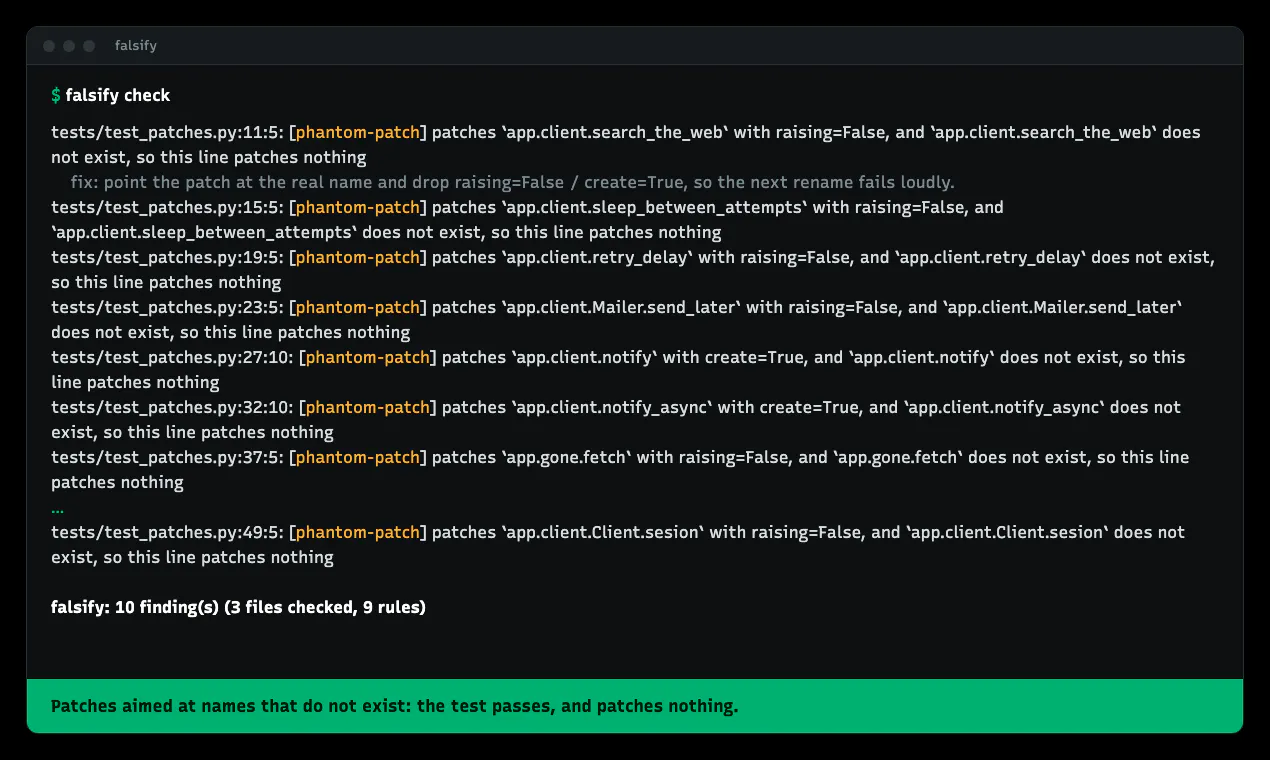Open file link tests/test_patches.py:37:5

pyautogui.click(x=166, y=457)
